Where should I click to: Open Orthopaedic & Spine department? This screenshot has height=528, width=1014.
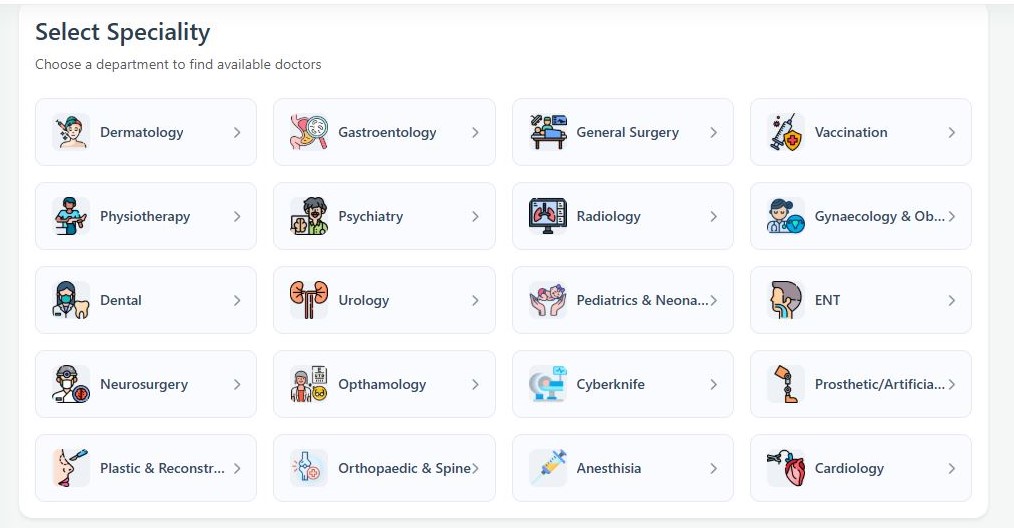(x=384, y=468)
